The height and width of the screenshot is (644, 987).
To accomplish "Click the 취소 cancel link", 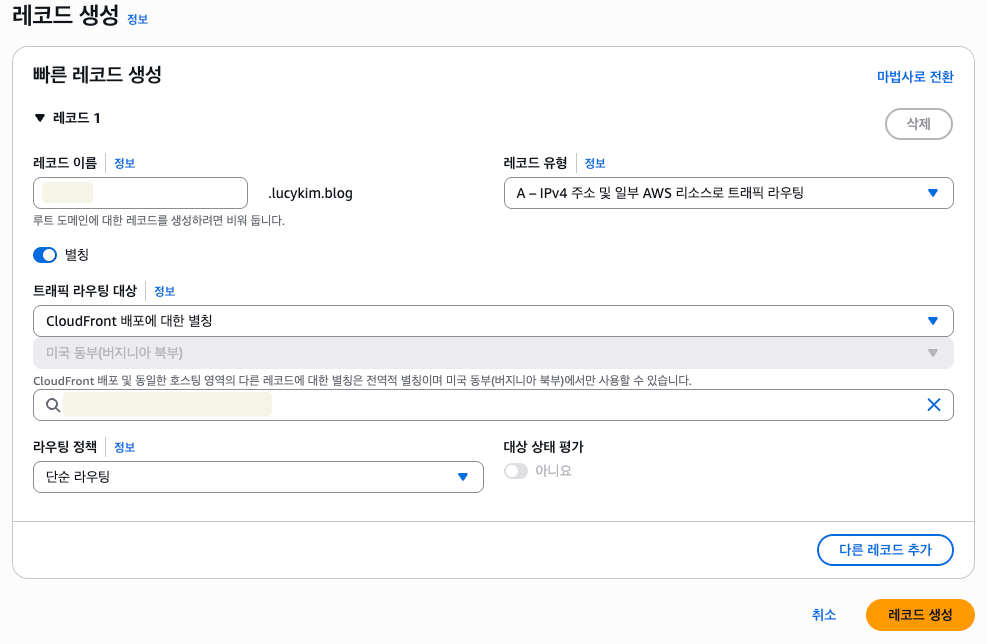I will [x=824, y=615].
